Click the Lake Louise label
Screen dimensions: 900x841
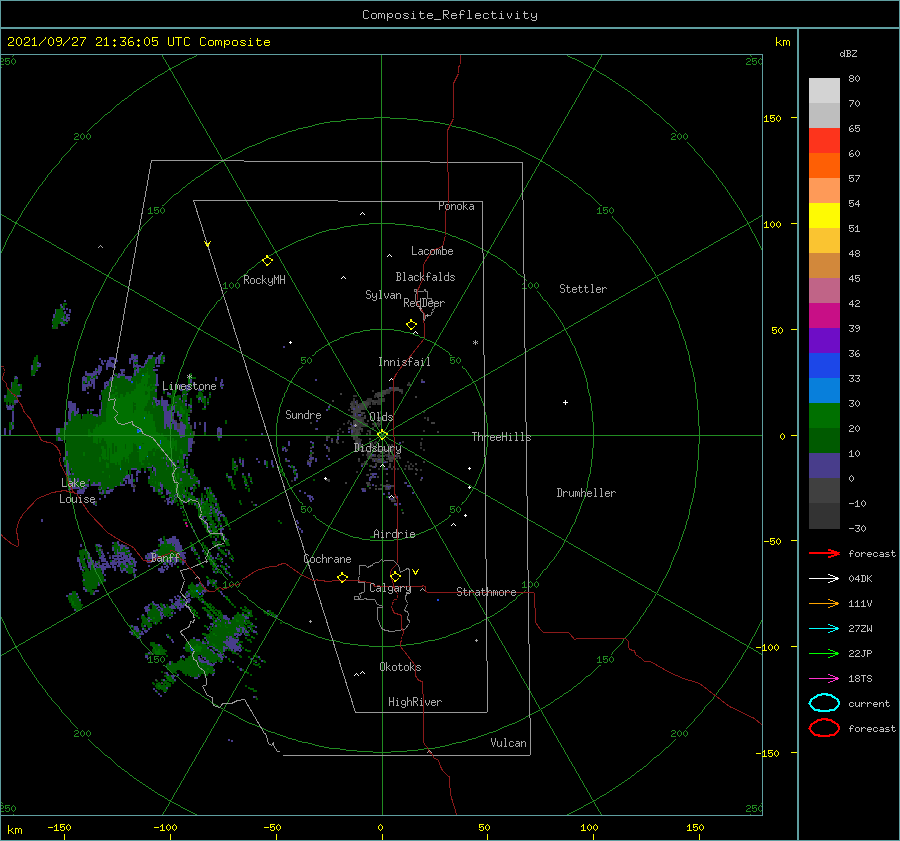(76, 491)
